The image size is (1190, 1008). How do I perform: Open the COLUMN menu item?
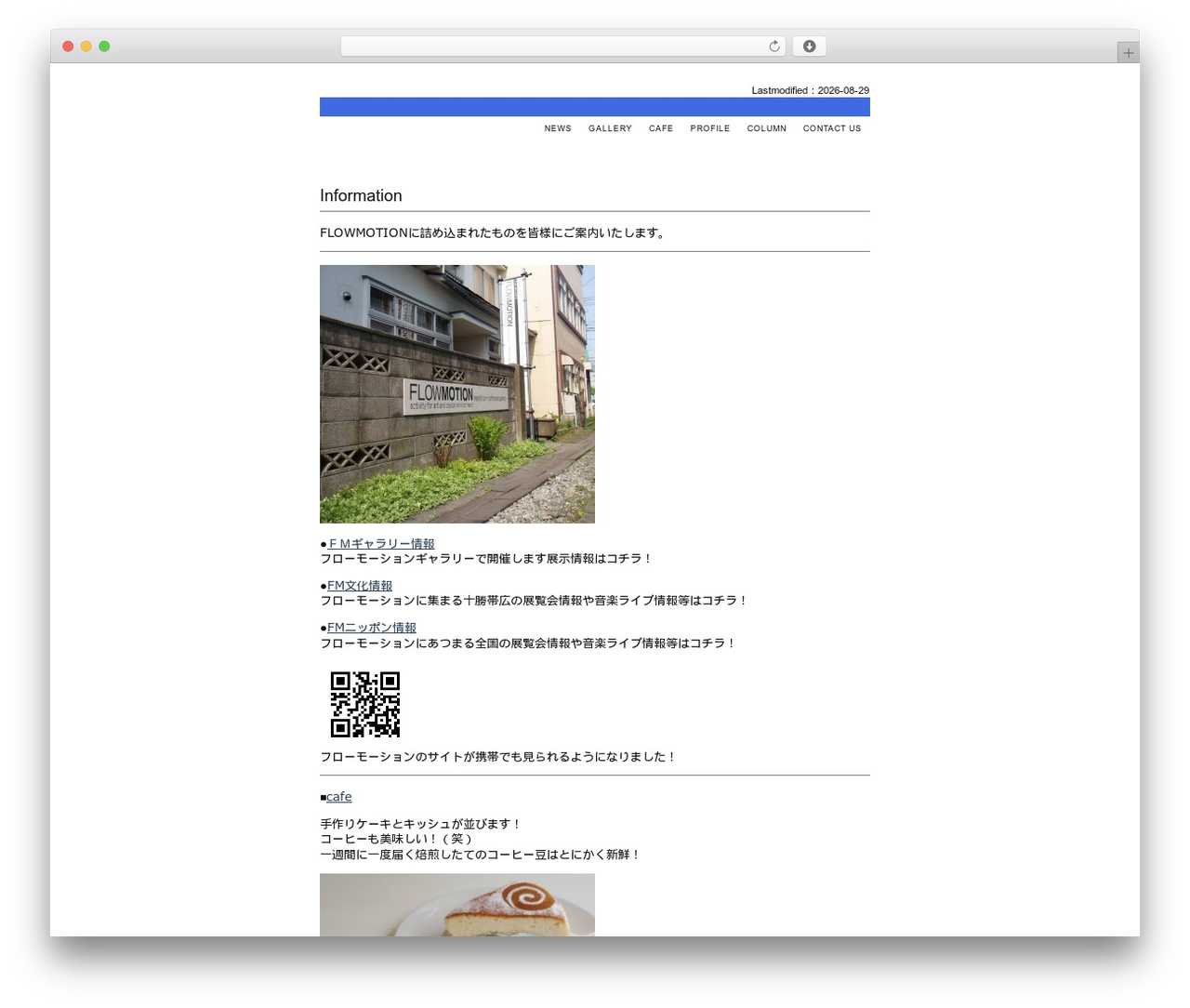point(767,128)
